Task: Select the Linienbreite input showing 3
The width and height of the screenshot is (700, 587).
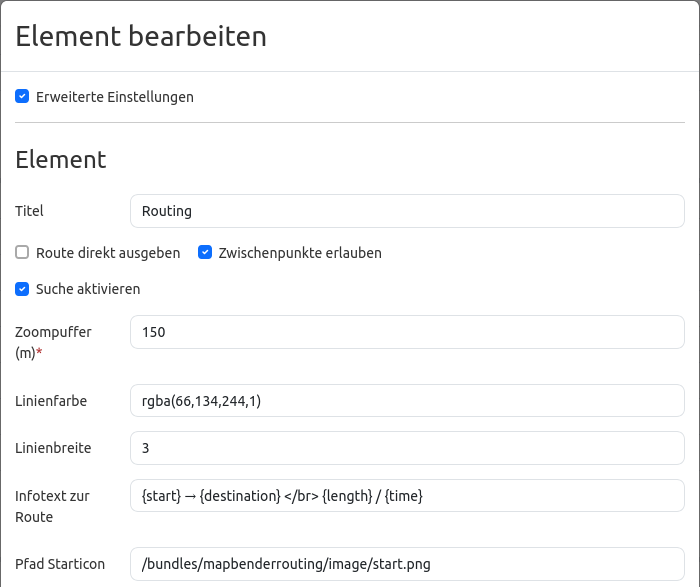Action: point(407,448)
